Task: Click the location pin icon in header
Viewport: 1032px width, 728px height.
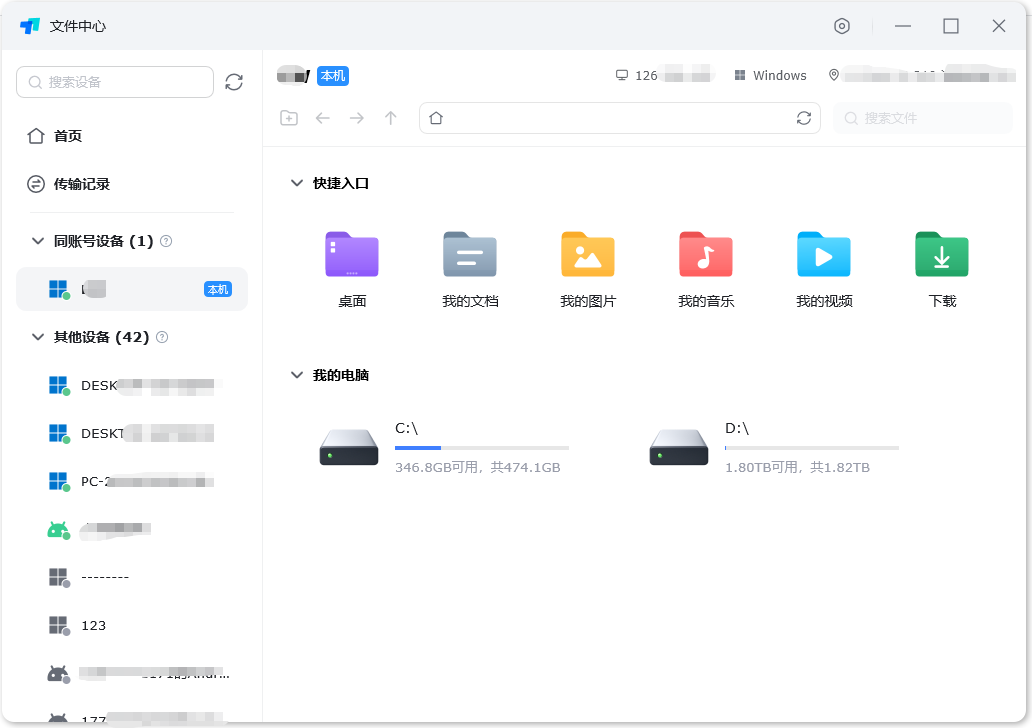Action: pos(834,75)
